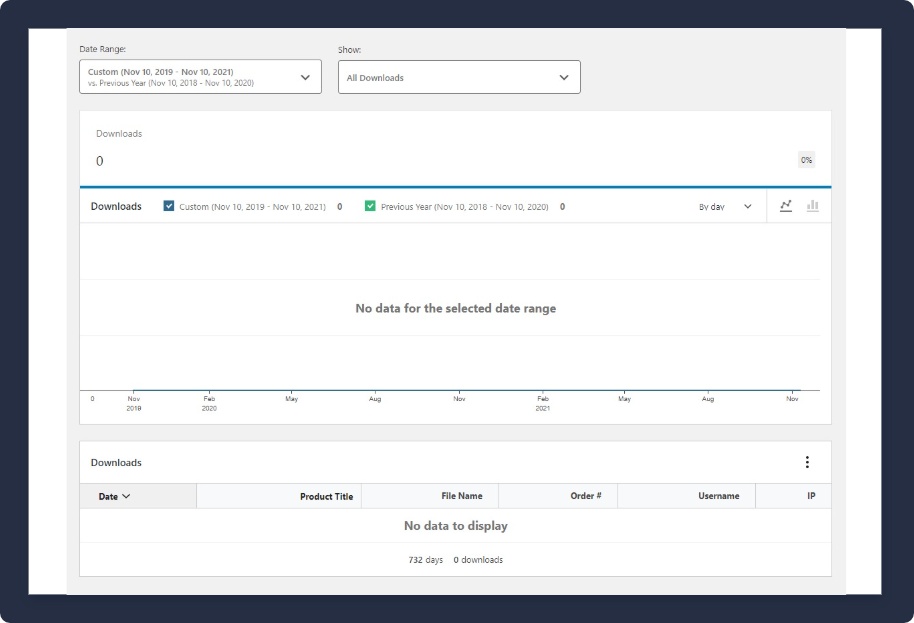Open the Date Range dropdown
Image resolution: width=914 pixels, height=623 pixels.
[x=200, y=77]
